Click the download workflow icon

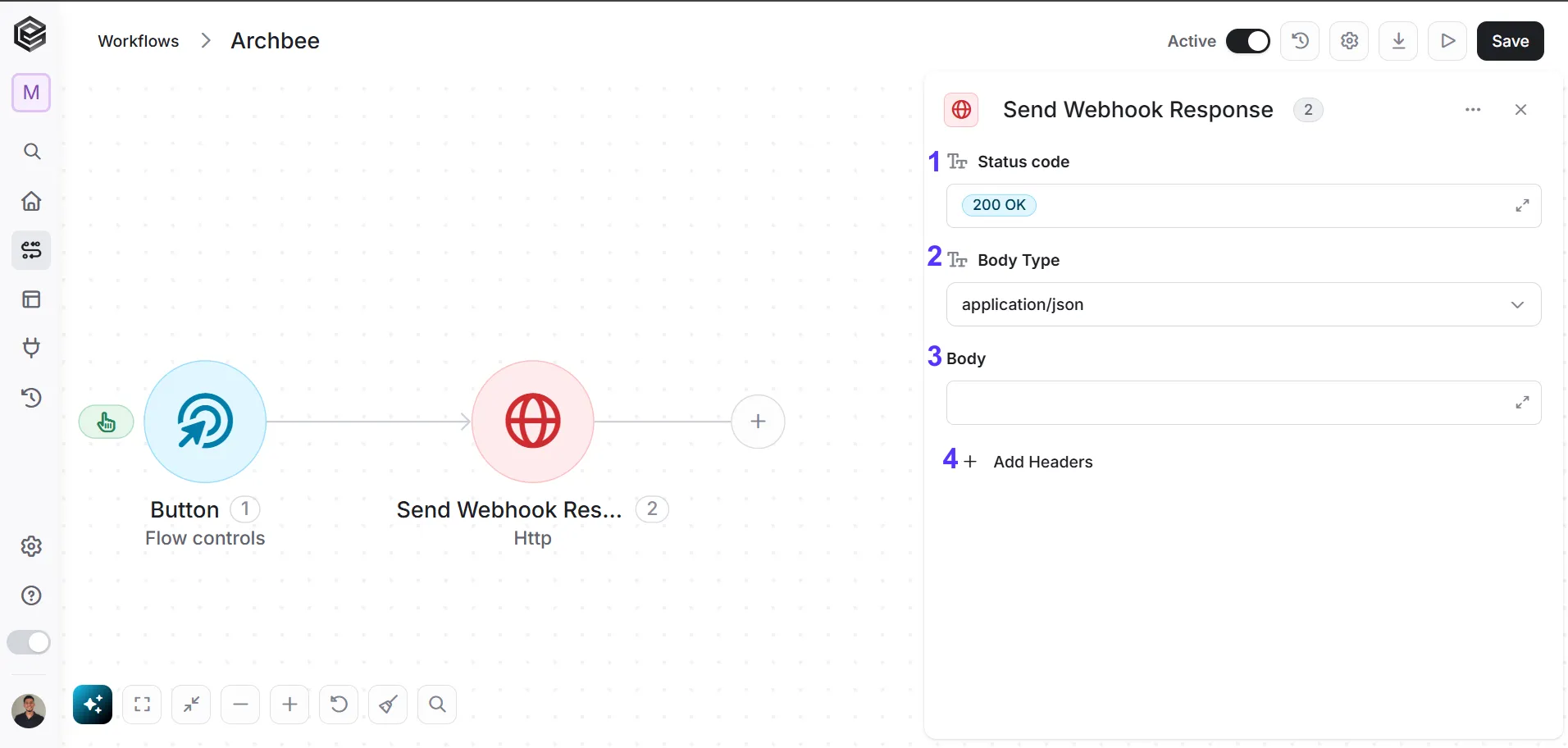tap(1398, 41)
